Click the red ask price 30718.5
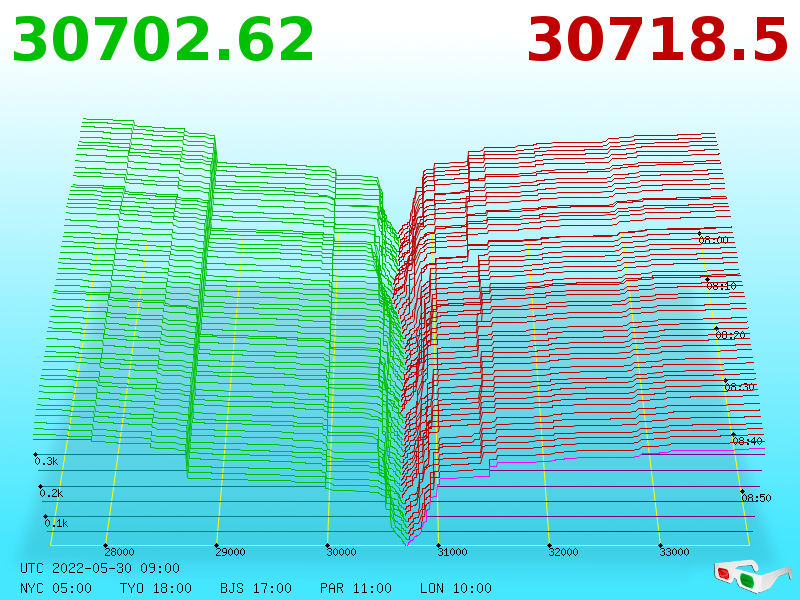This screenshot has height=600, width=800. pos(658,40)
